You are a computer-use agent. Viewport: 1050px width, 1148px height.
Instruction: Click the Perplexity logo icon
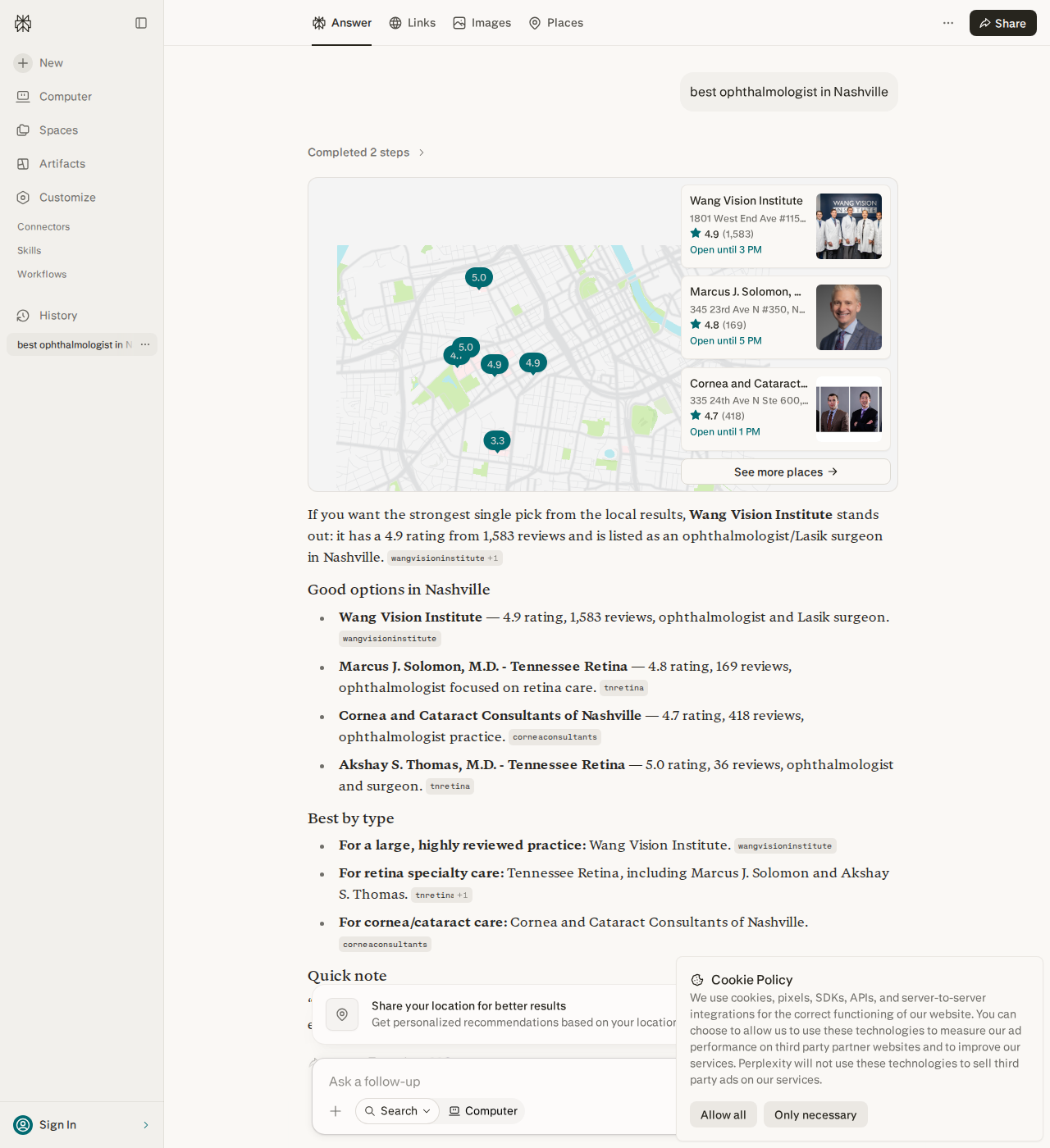[23, 23]
